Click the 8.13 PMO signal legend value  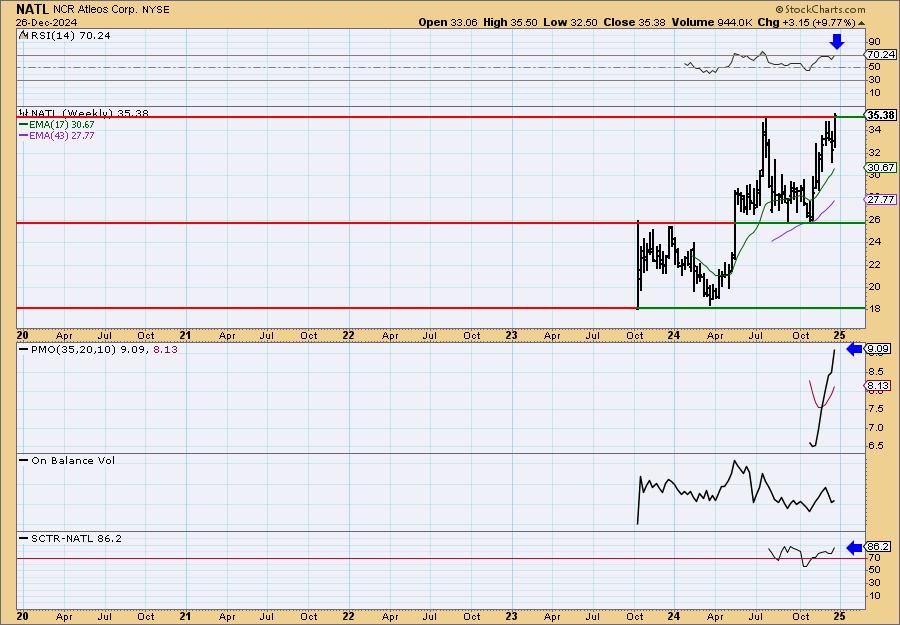(x=166, y=349)
